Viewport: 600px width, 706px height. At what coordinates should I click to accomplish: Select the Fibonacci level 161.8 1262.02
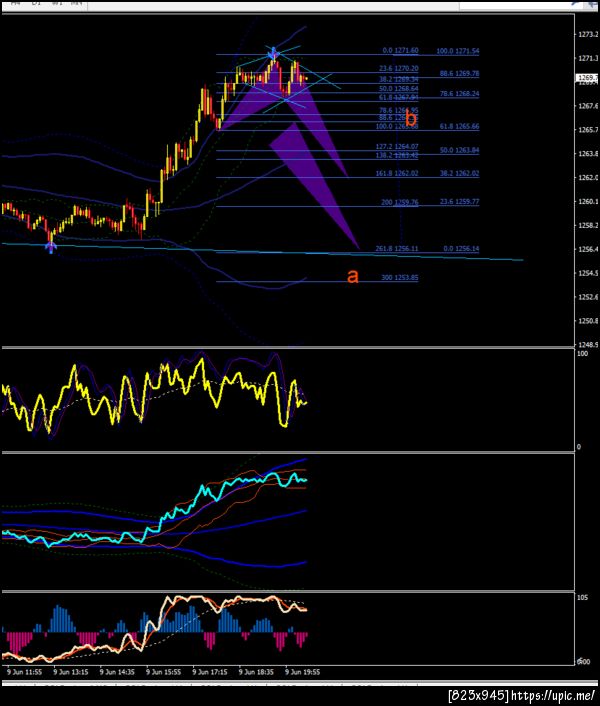397,173
